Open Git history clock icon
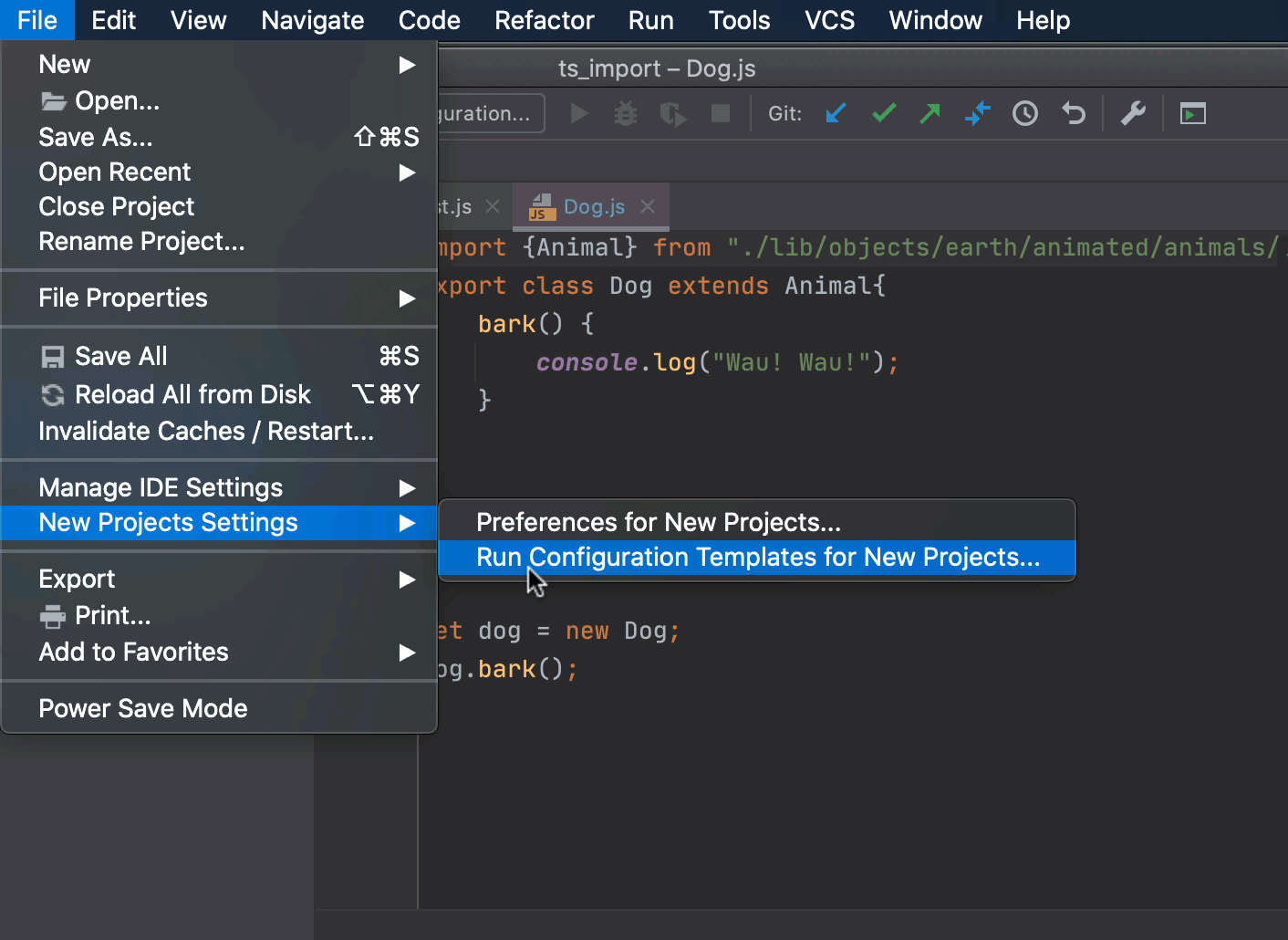 (1025, 113)
